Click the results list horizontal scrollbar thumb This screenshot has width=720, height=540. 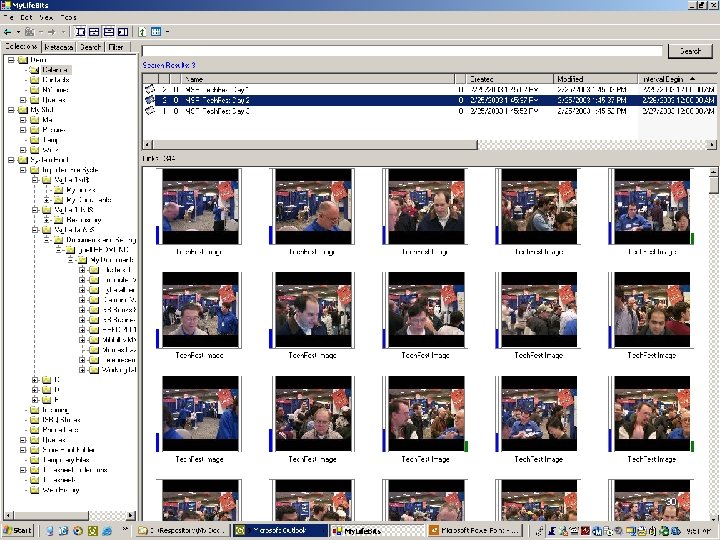[x=315, y=145]
